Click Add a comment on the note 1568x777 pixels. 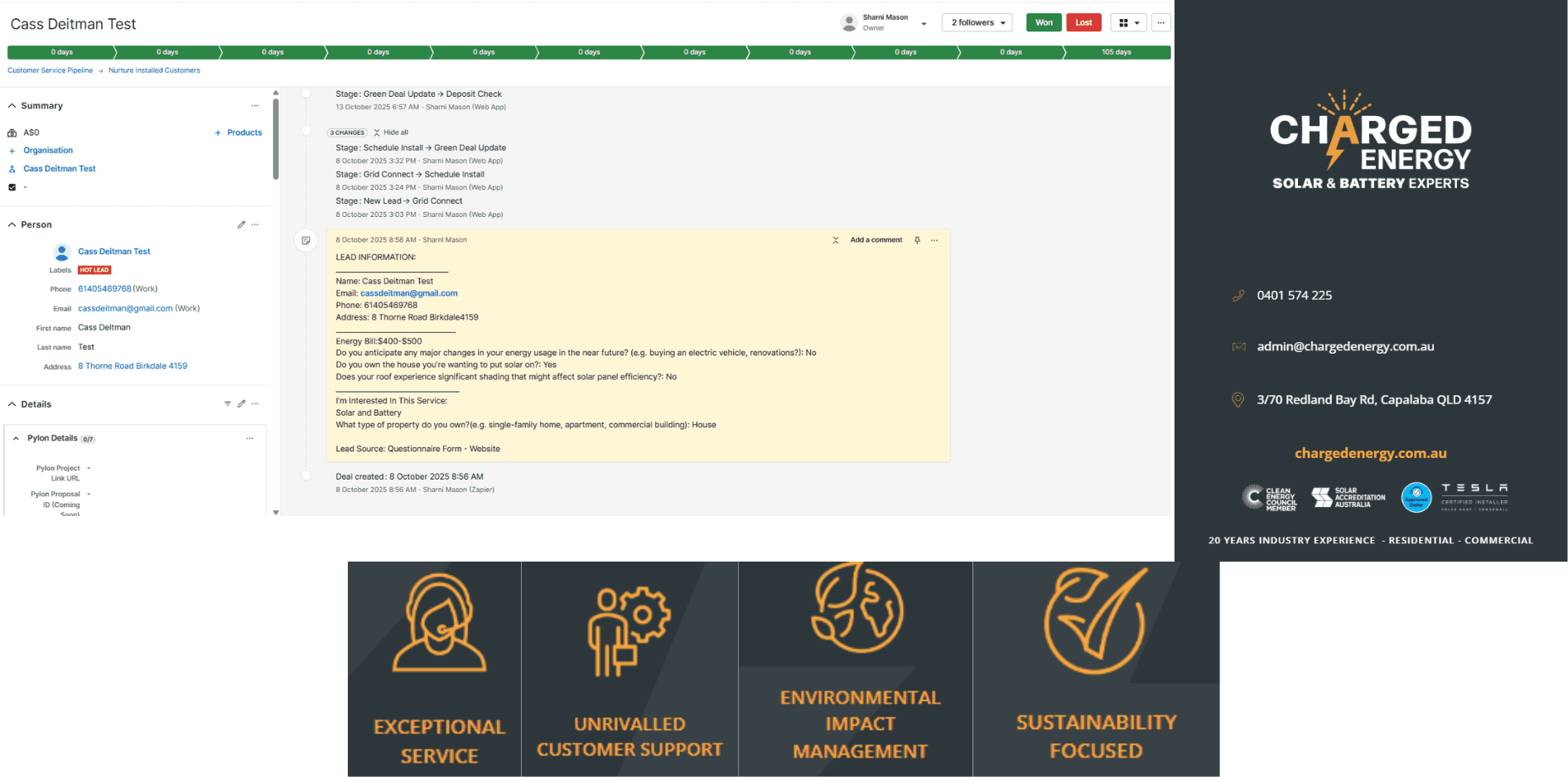876,240
